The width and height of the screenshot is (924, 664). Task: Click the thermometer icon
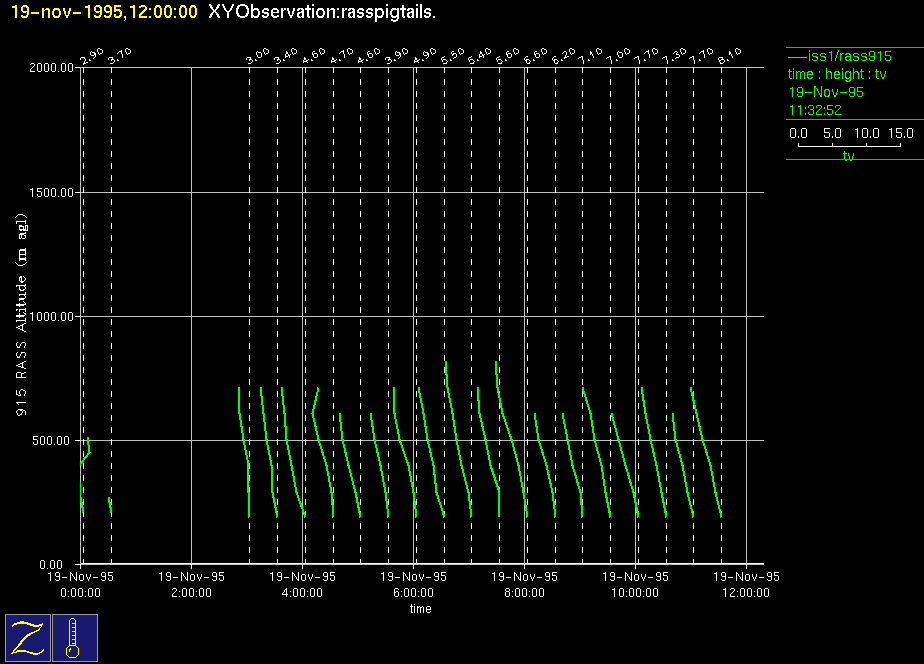point(73,637)
